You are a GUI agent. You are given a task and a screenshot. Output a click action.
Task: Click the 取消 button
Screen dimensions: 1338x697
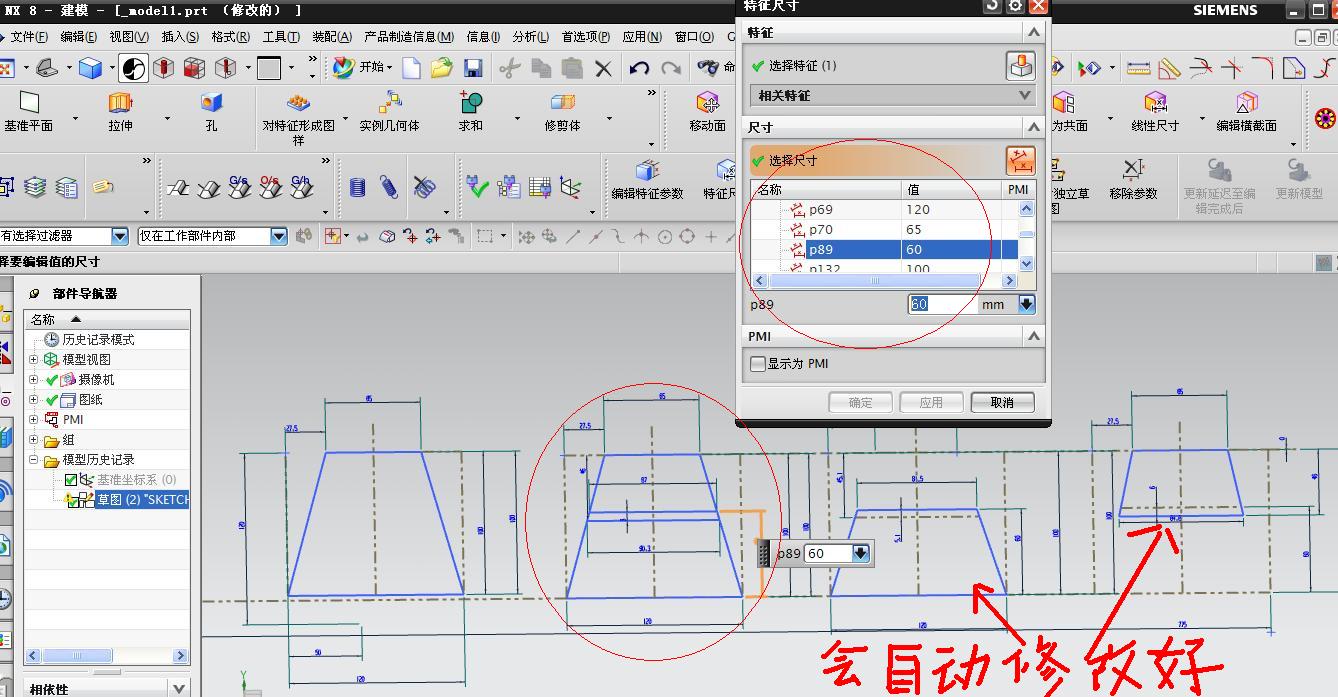tap(1002, 402)
